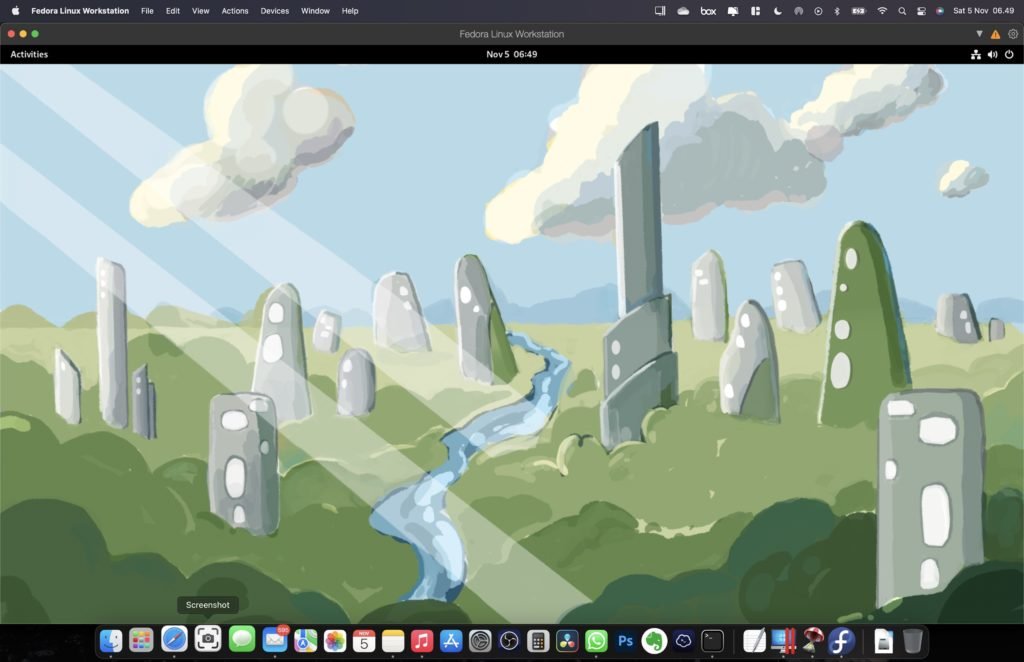Viewport: 1024px width, 662px height.
Task: Open the Trash in the Dock
Action: click(912, 640)
